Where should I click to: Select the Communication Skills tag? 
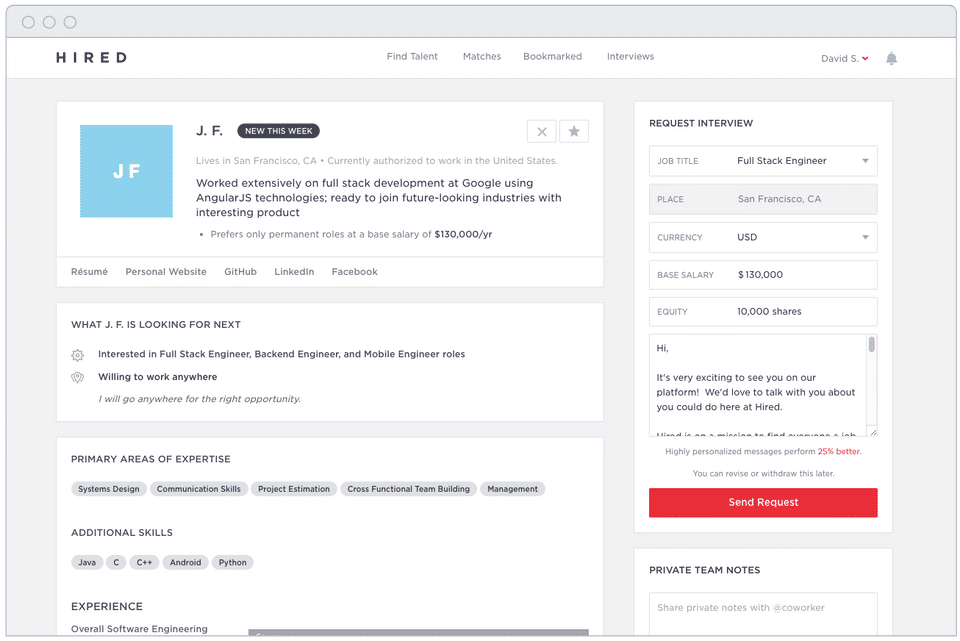199,489
